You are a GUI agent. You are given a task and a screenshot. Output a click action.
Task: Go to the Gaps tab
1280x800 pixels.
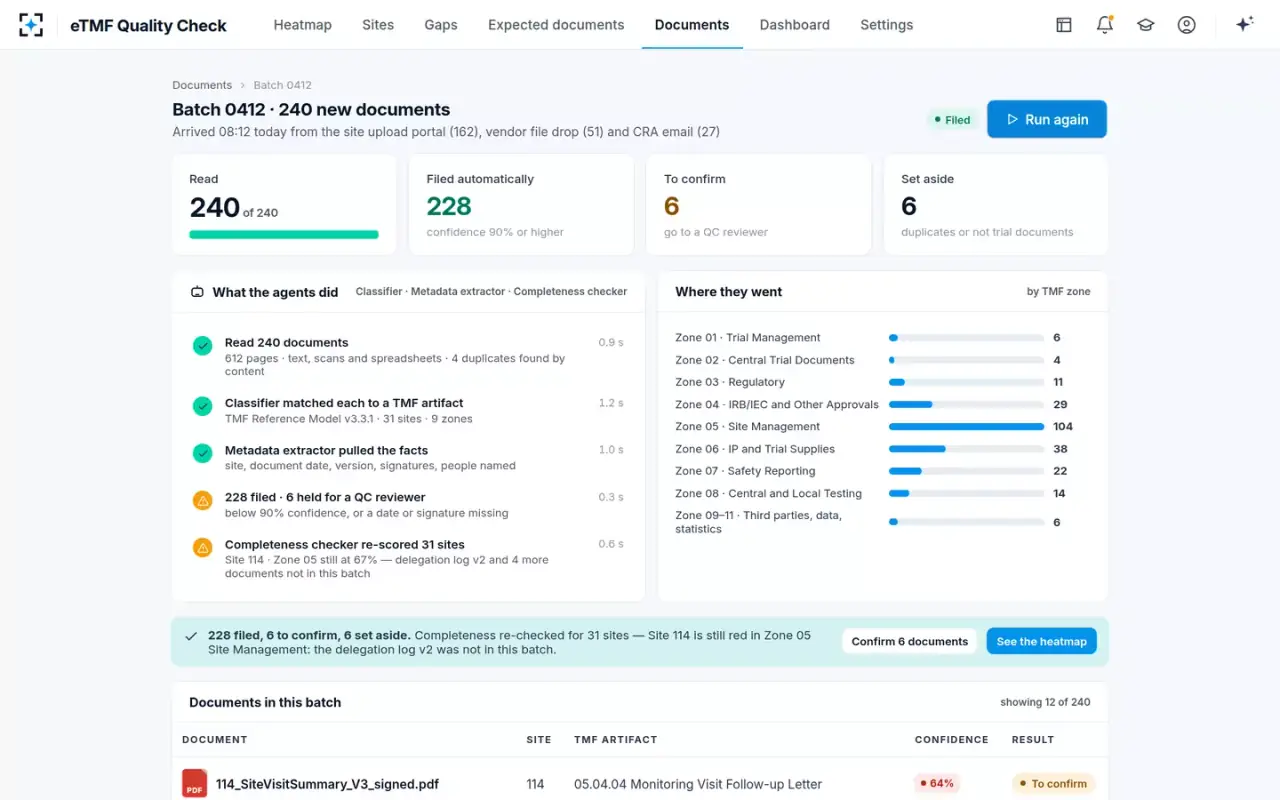[441, 25]
